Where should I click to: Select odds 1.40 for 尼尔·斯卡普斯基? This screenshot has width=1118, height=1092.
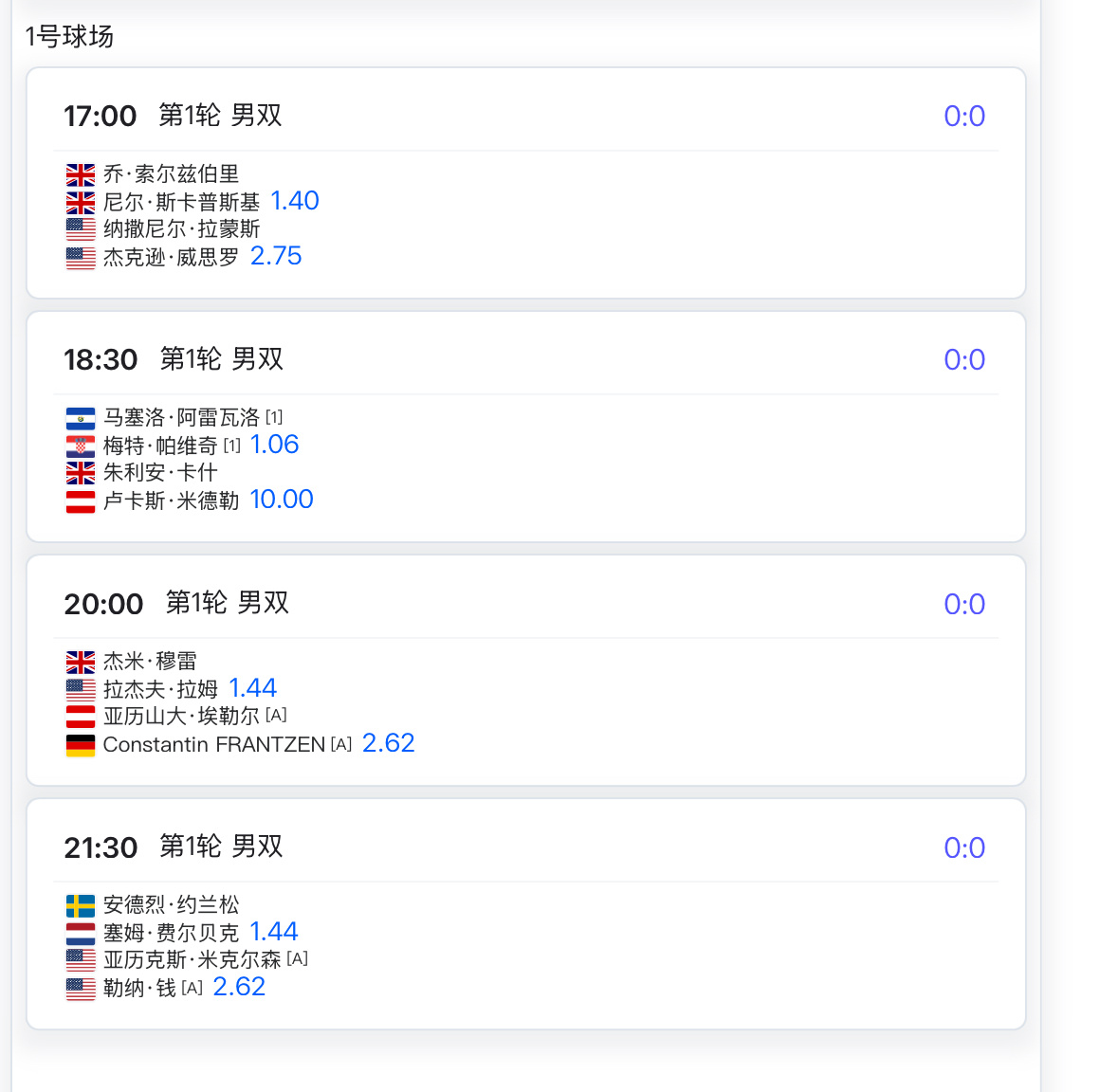point(295,201)
